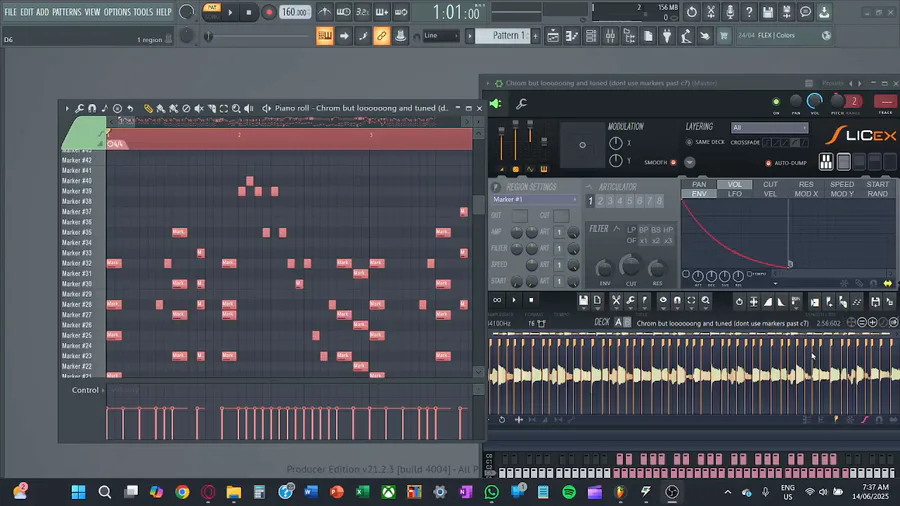Open the channel rack icon

coord(591,36)
